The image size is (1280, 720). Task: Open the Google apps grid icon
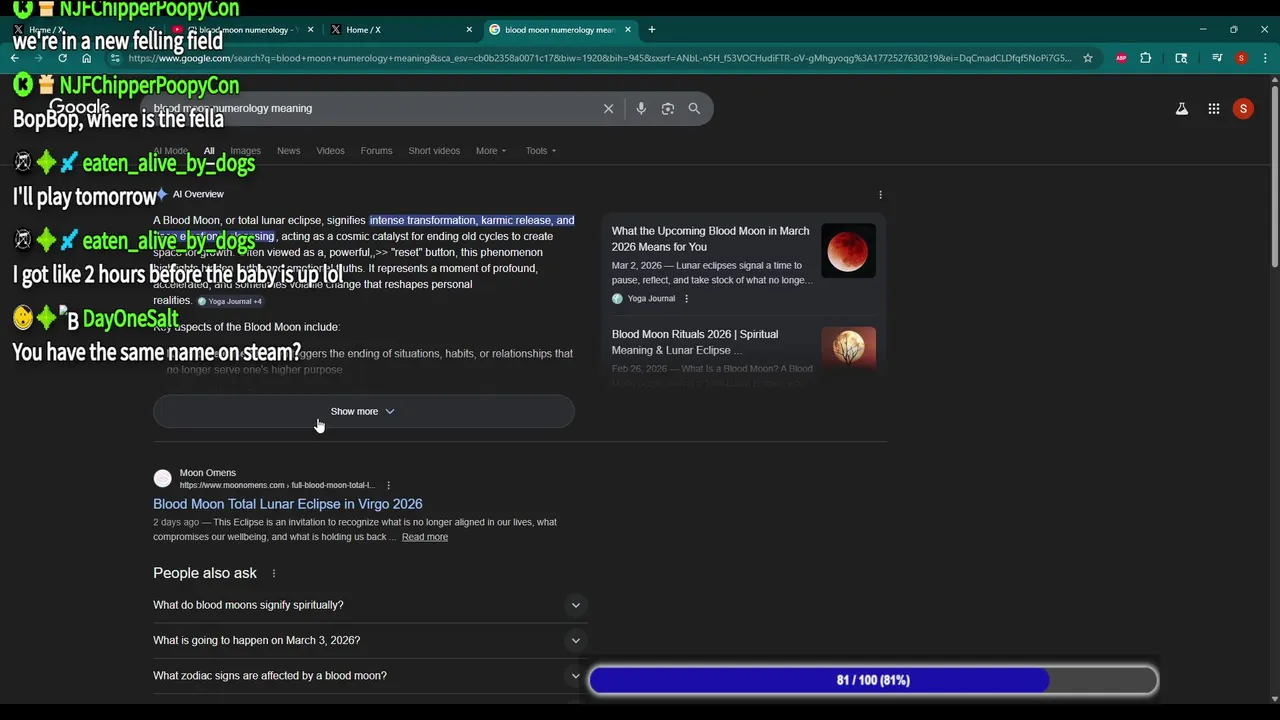(1213, 109)
